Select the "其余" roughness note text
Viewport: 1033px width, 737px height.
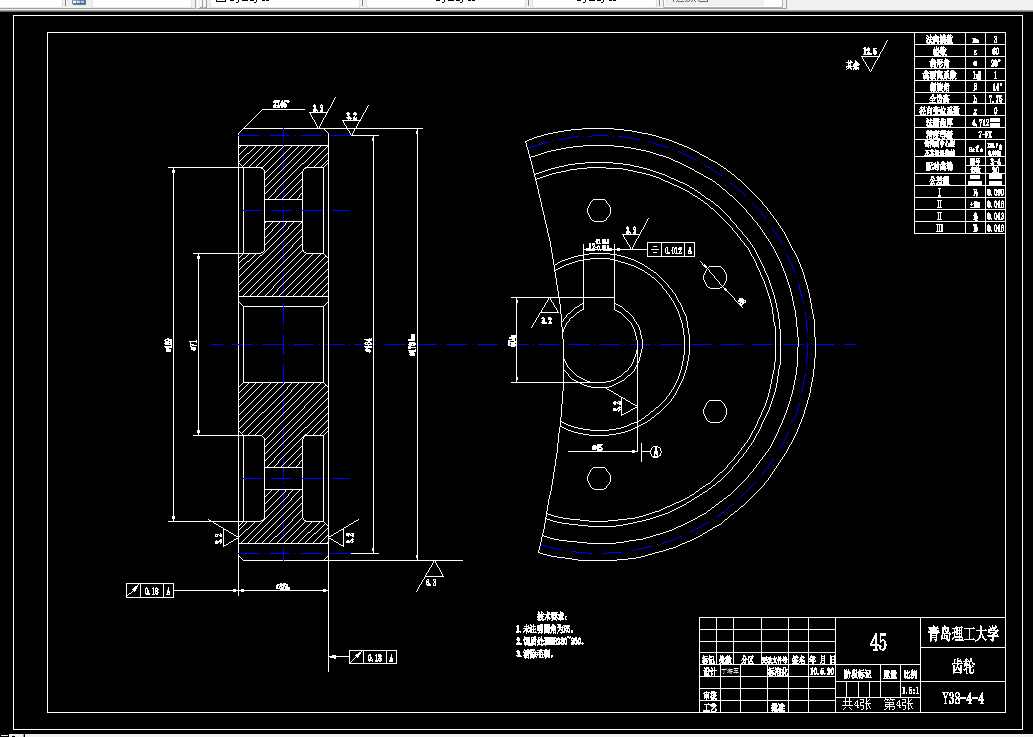pos(852,65)
